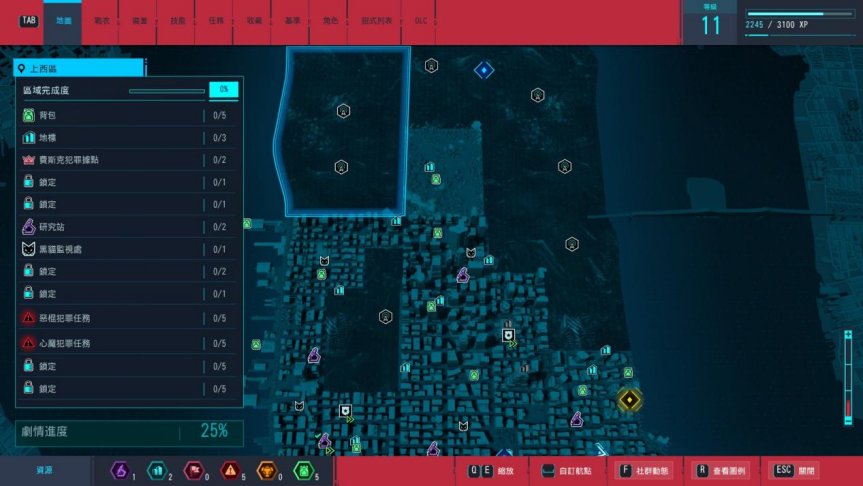Switch to the 任務 tab
The height and width of the screenshot is (486, 863).
click(216, 21)
